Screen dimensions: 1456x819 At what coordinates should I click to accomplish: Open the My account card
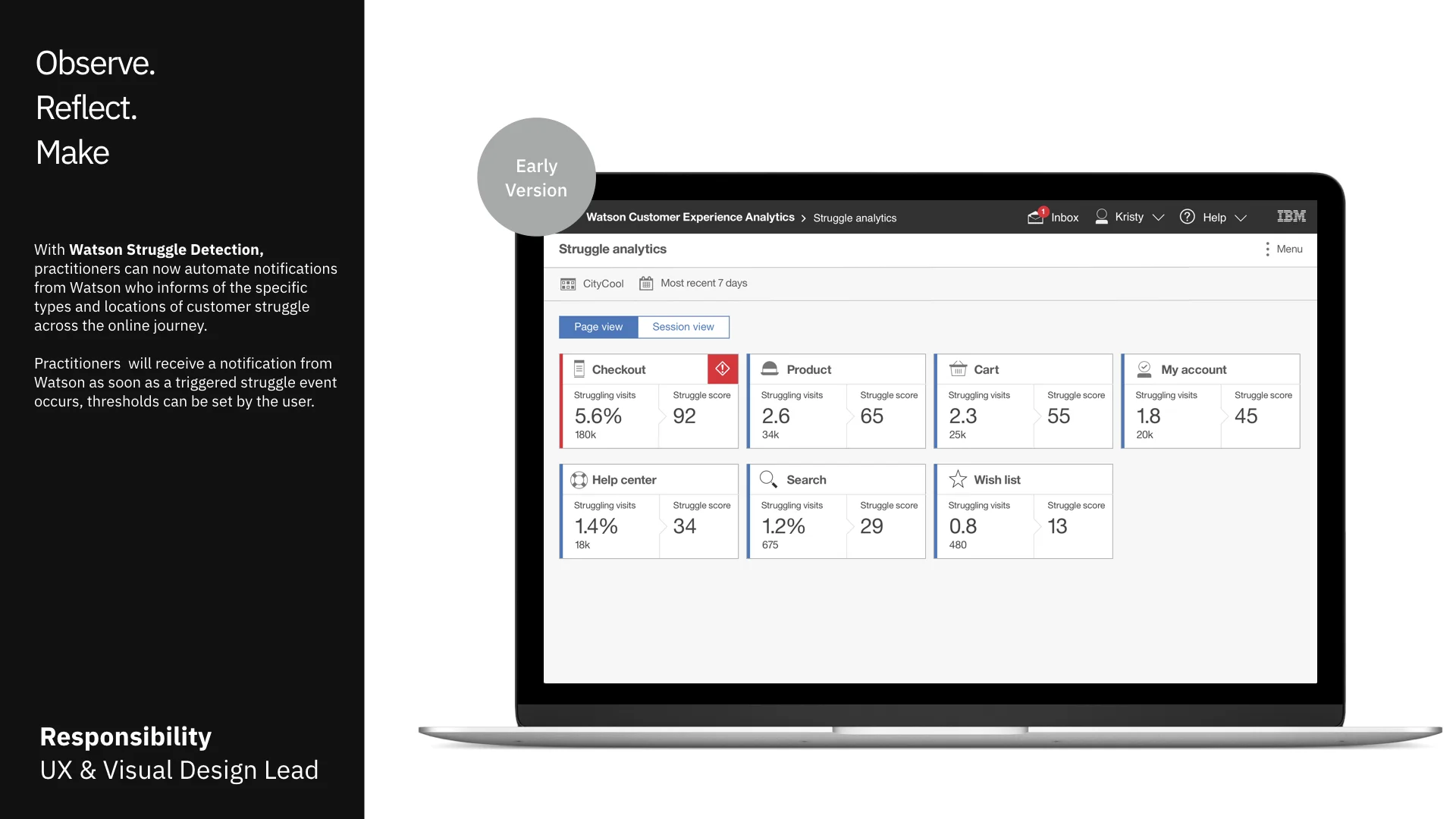coord(1193,369)
